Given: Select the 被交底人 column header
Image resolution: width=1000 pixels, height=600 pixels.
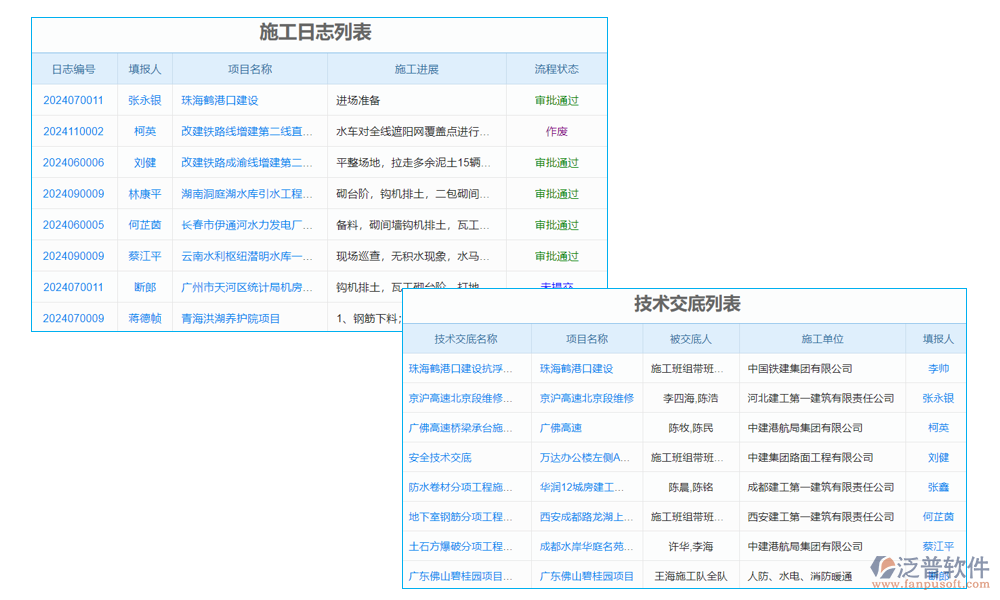Looking at the screenshot, I should pyautogui.click(x=691, y=338).
